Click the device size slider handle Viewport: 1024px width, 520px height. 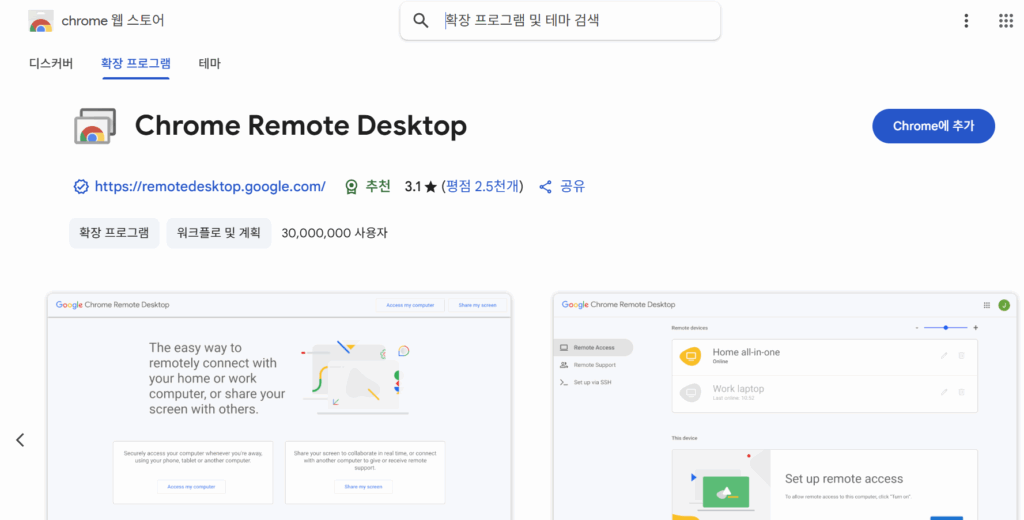point(946,328)
